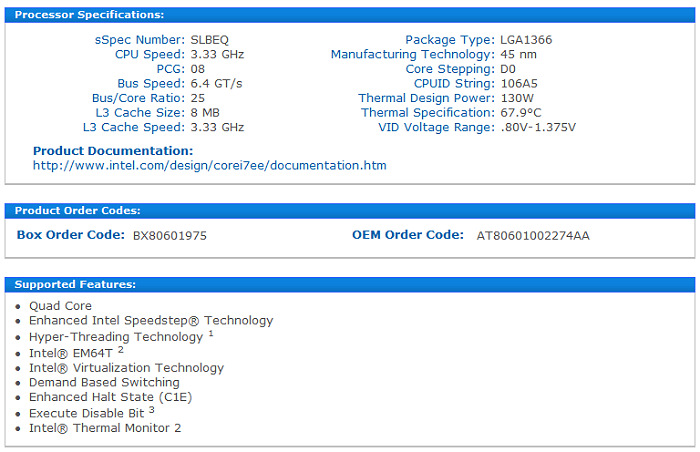Click the Product Order Codes header bar
The image size is (700, 452).
pos(77,211)
